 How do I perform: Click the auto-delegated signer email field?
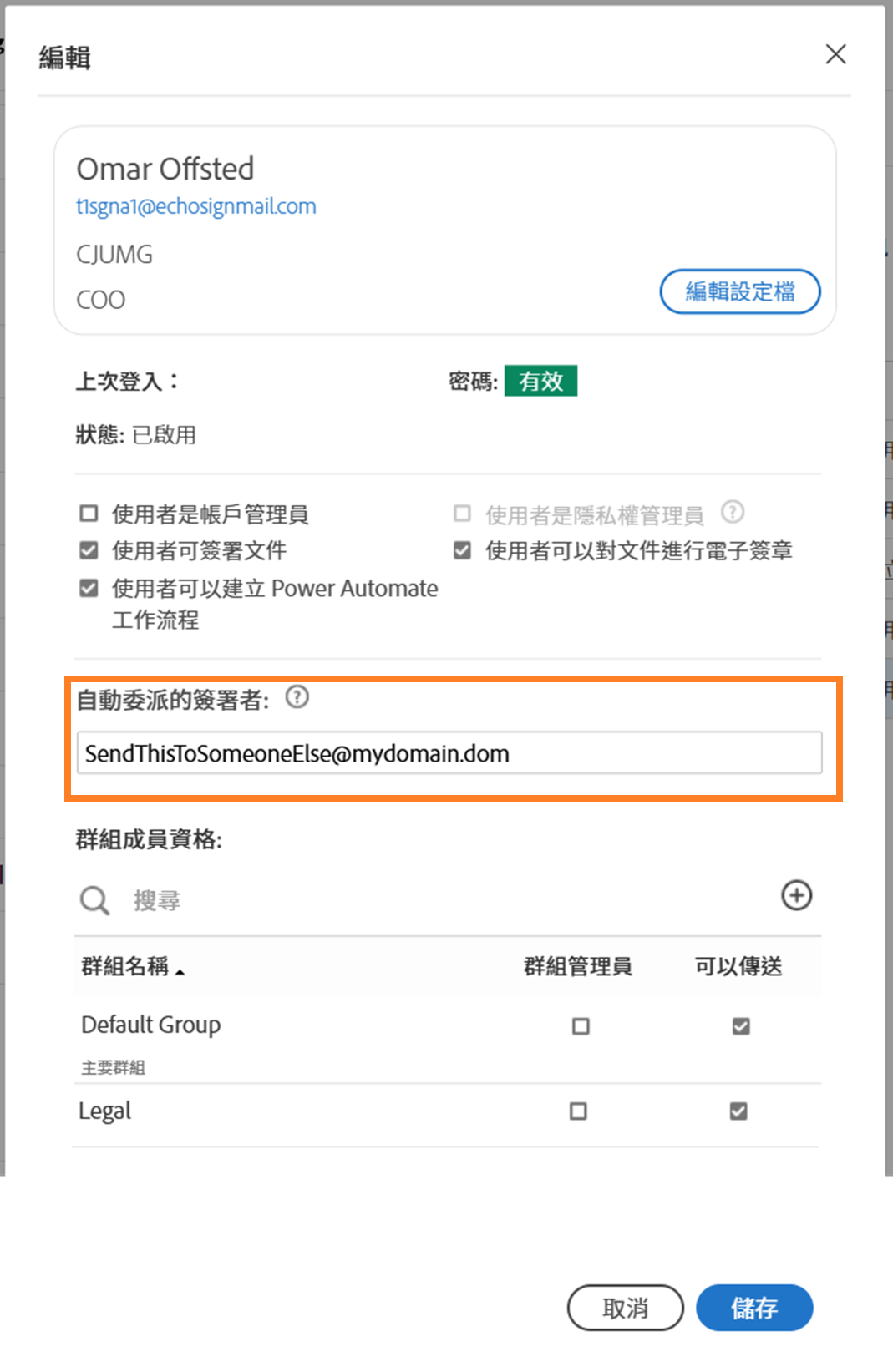[x=449, y=753]
